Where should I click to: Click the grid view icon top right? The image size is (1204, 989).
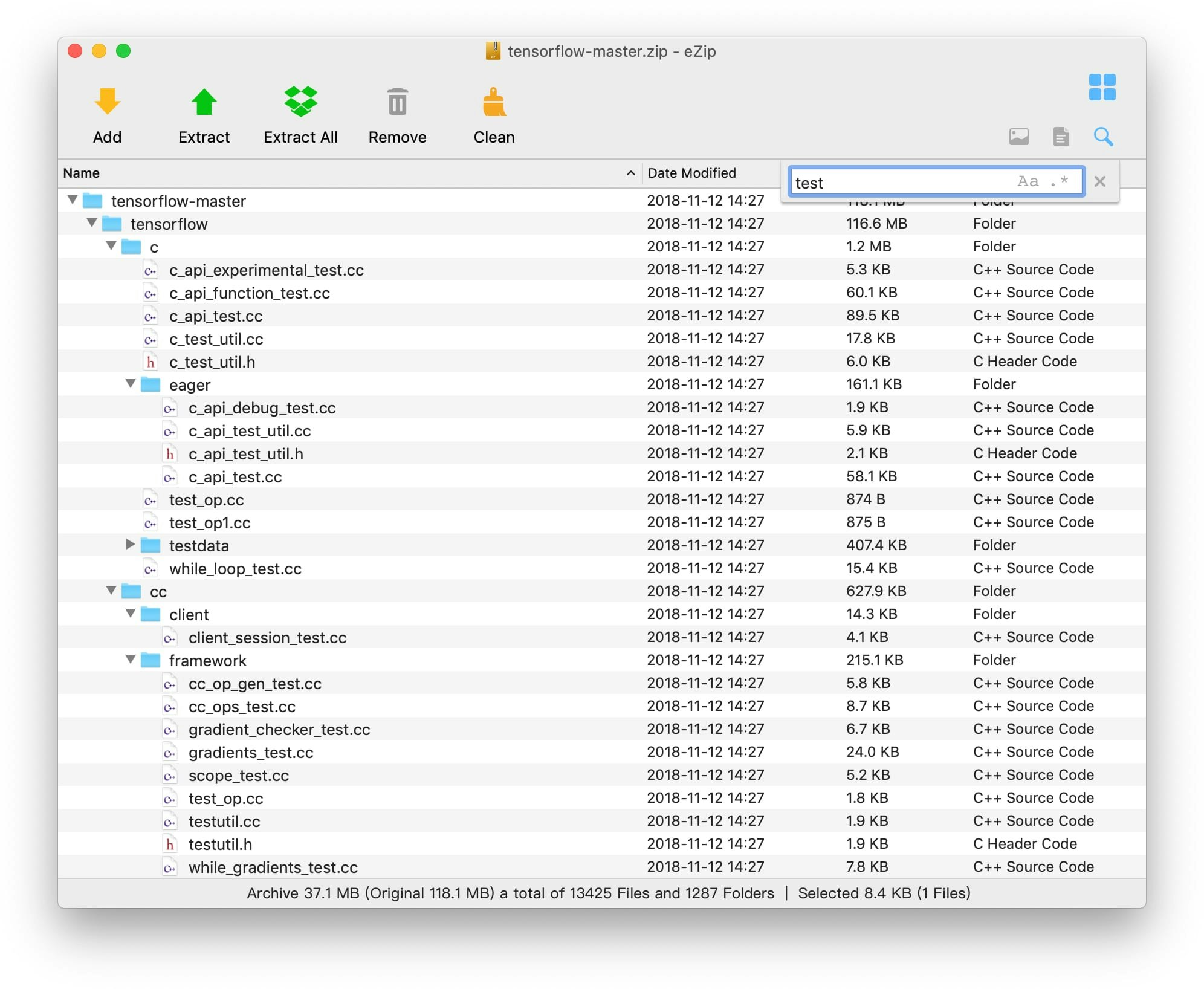point(1102,88)
